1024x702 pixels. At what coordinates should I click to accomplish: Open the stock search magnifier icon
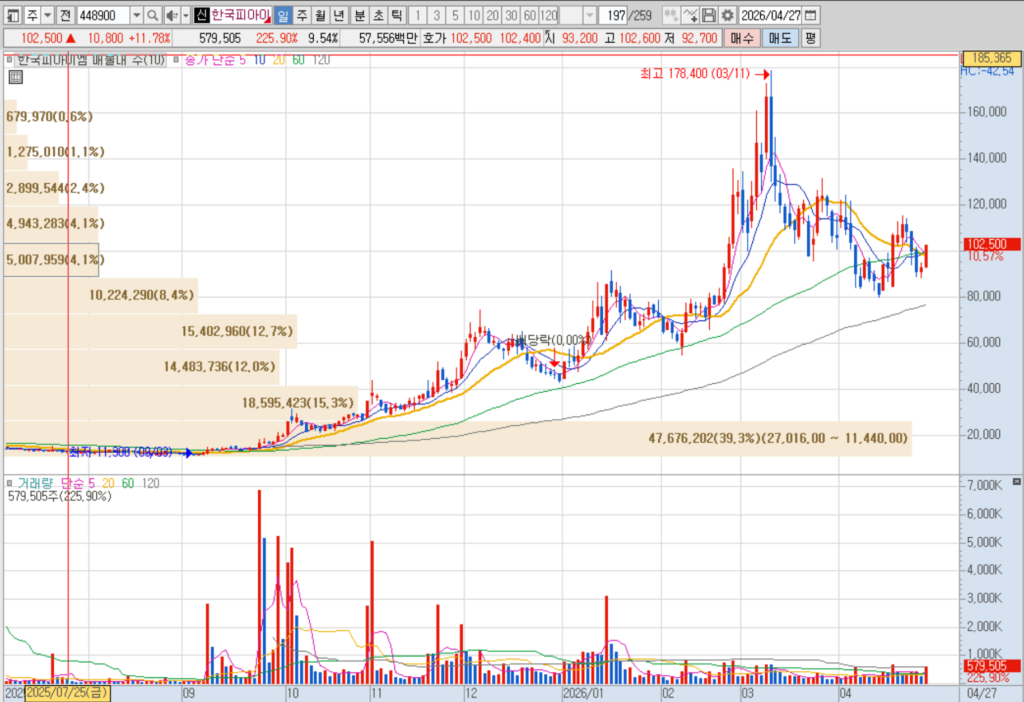tap(152, 15)
